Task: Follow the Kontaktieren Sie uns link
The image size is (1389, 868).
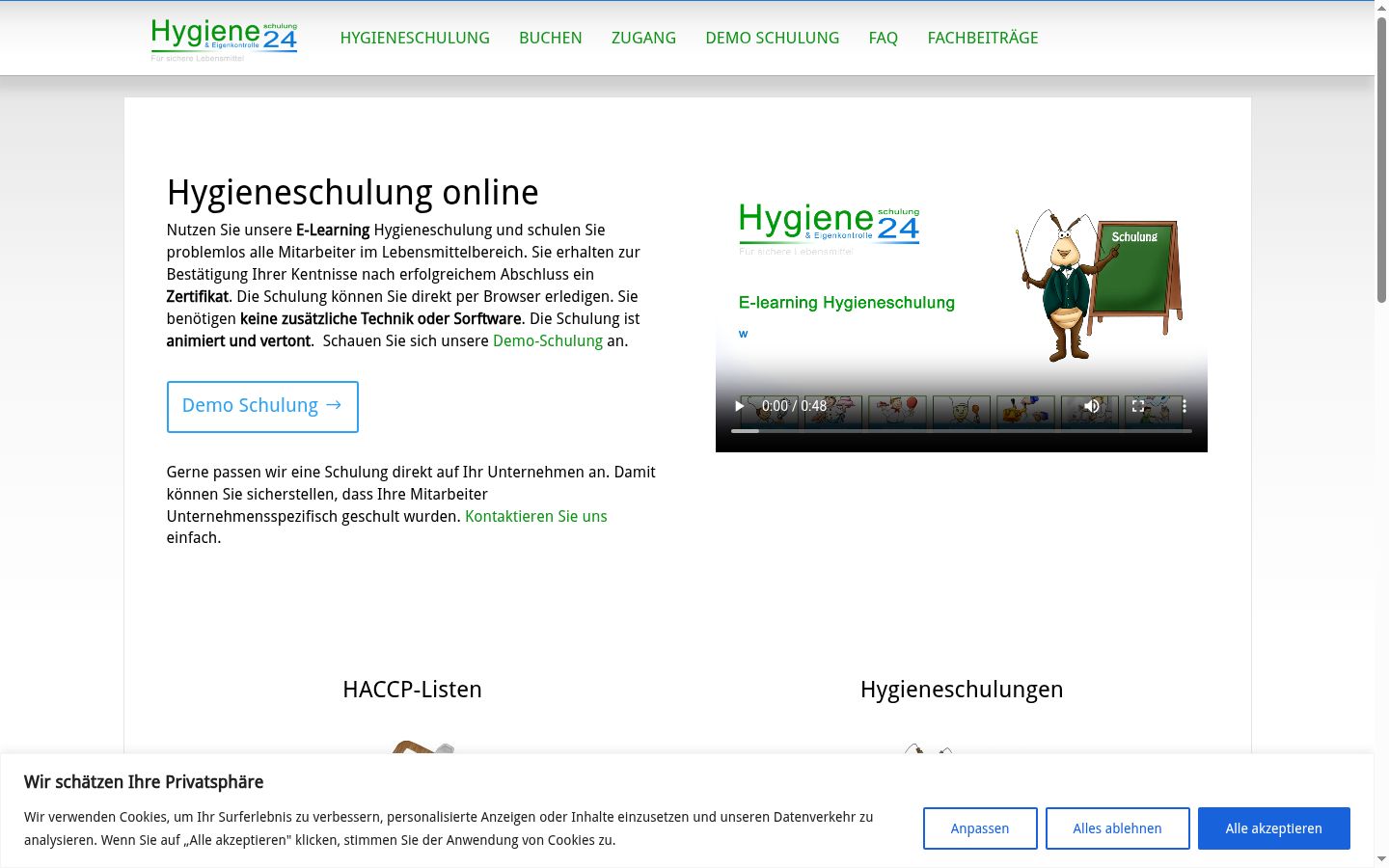Action: [x=536, y=516]
